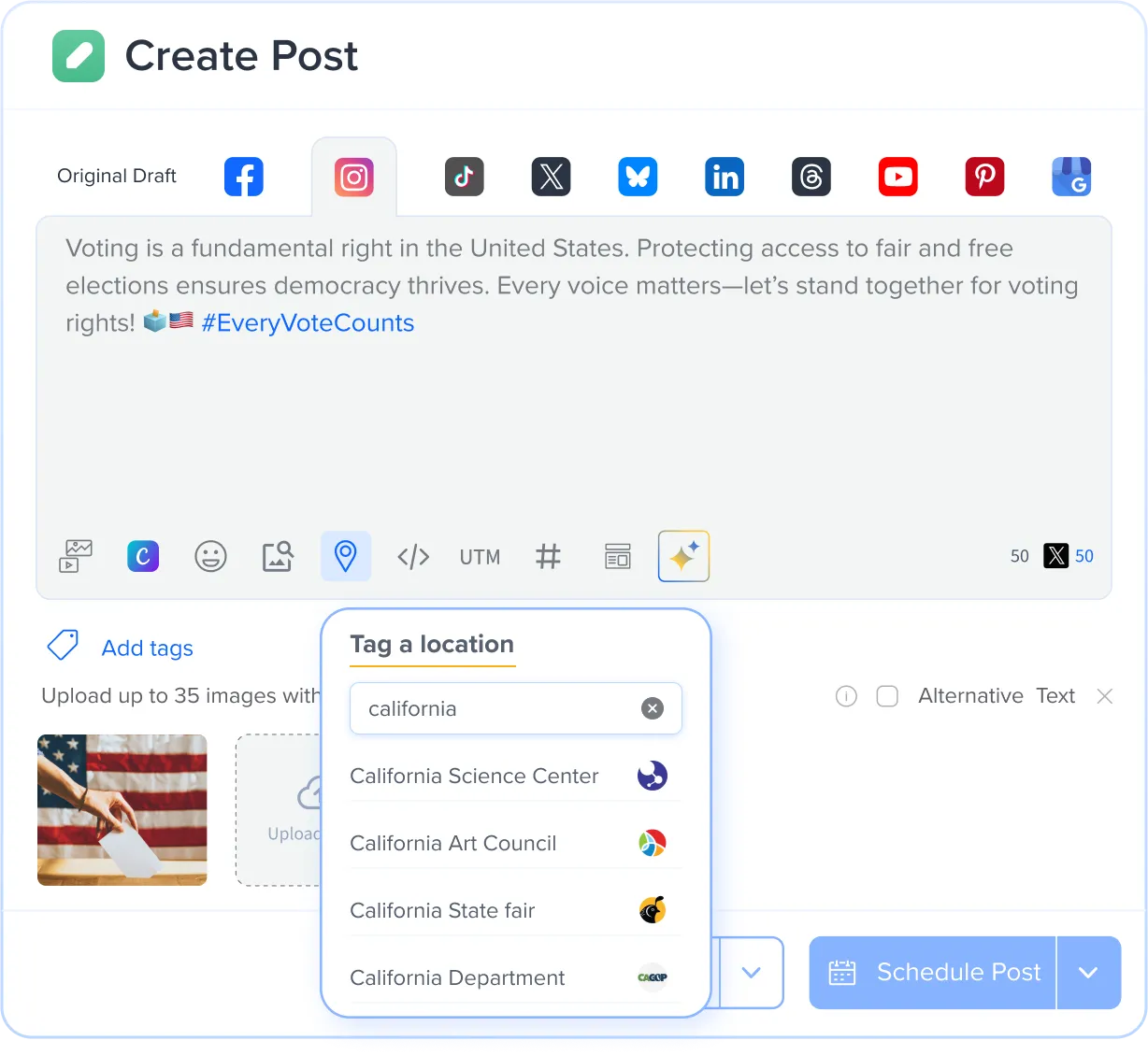Click the UTM parameters button
The height and width of the screenshot is (1055, 1148).
click(x=480, y=557)
